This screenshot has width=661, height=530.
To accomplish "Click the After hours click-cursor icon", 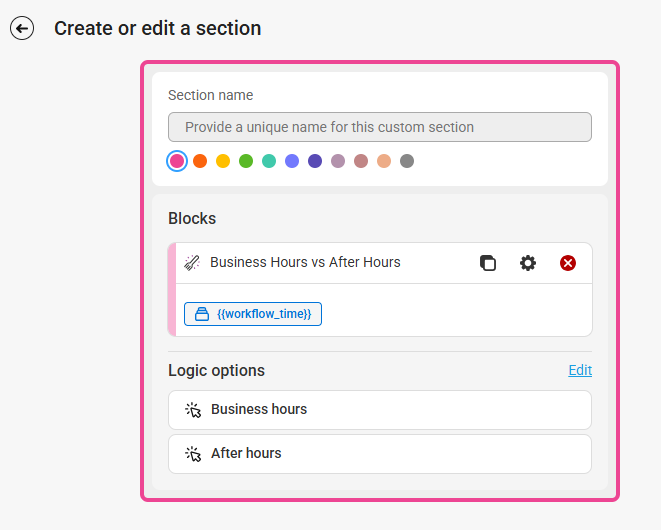I will (x=194, y=454).
